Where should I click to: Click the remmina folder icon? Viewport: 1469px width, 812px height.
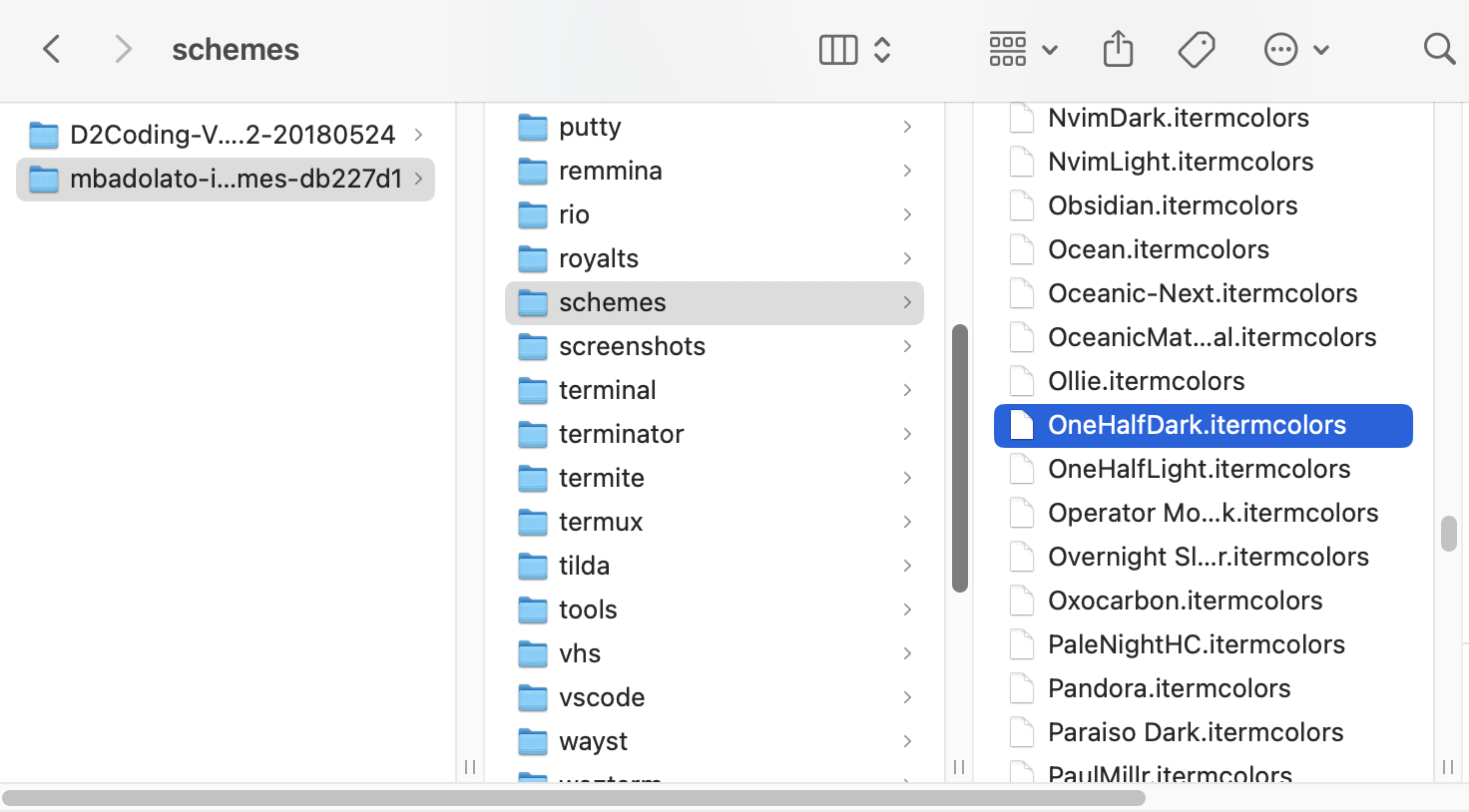(x=533, y=171)
